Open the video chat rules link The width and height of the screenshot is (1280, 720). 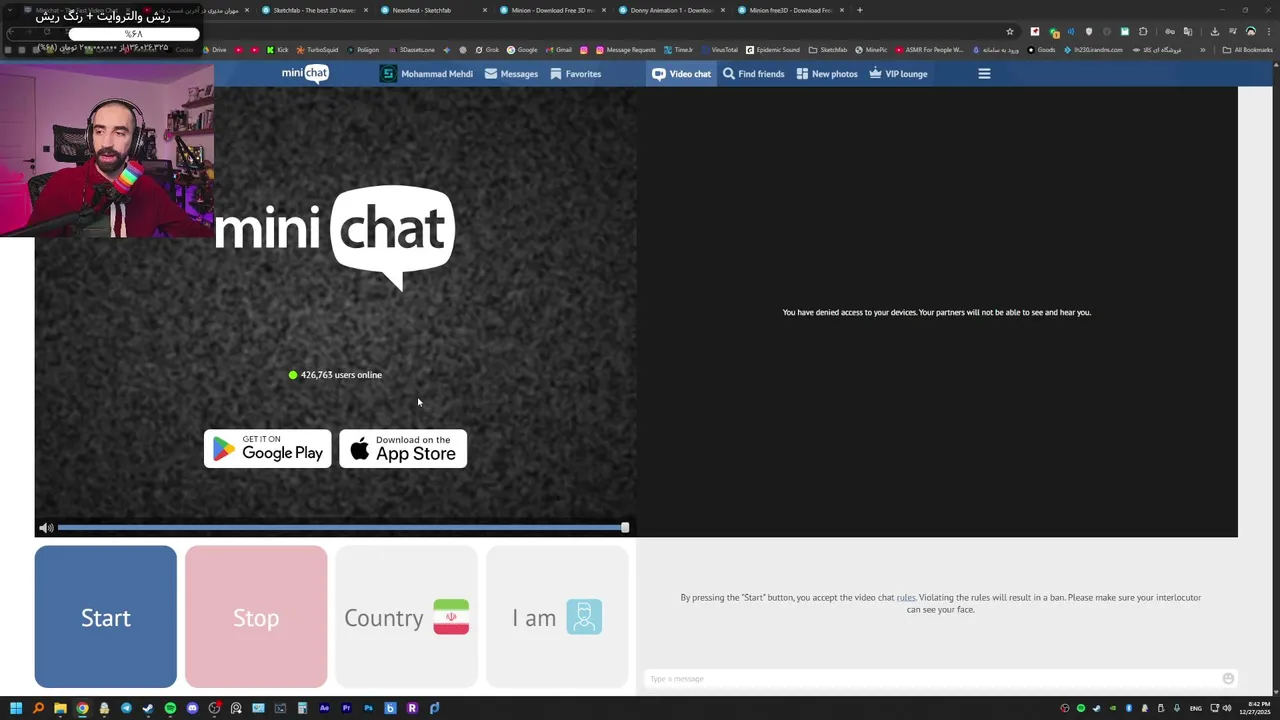(906, 598)
